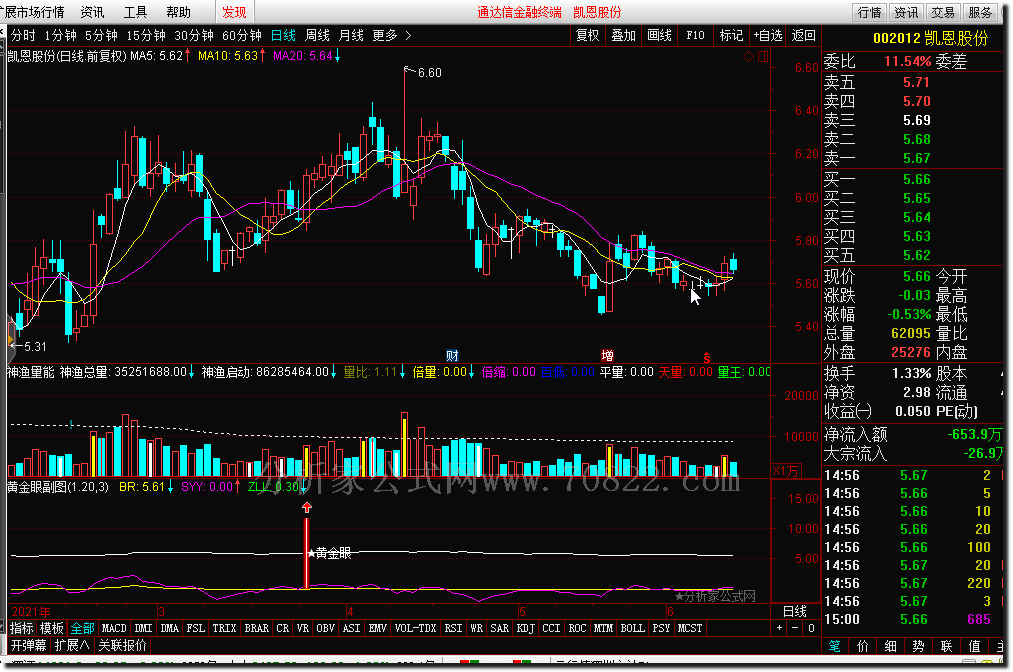Image resolution: width=1013 pixels, height=672 pixels.
Task: Select the 1分钟 period
Action: point(60,36)
